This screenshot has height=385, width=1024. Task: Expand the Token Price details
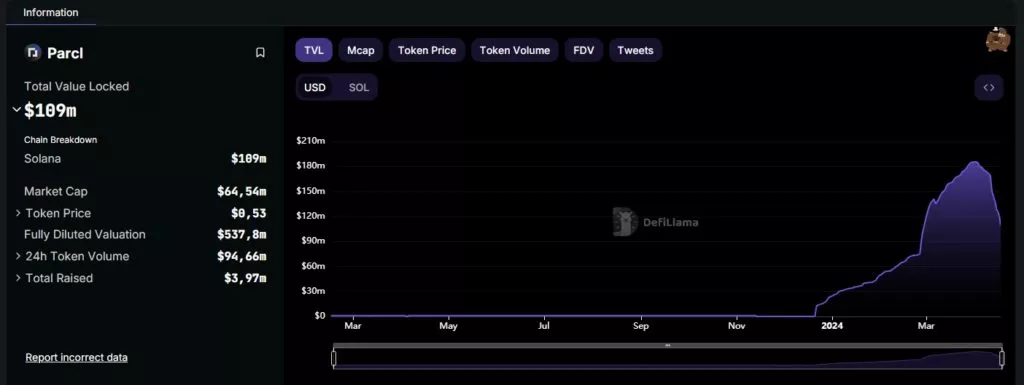(x=18, y=213)
